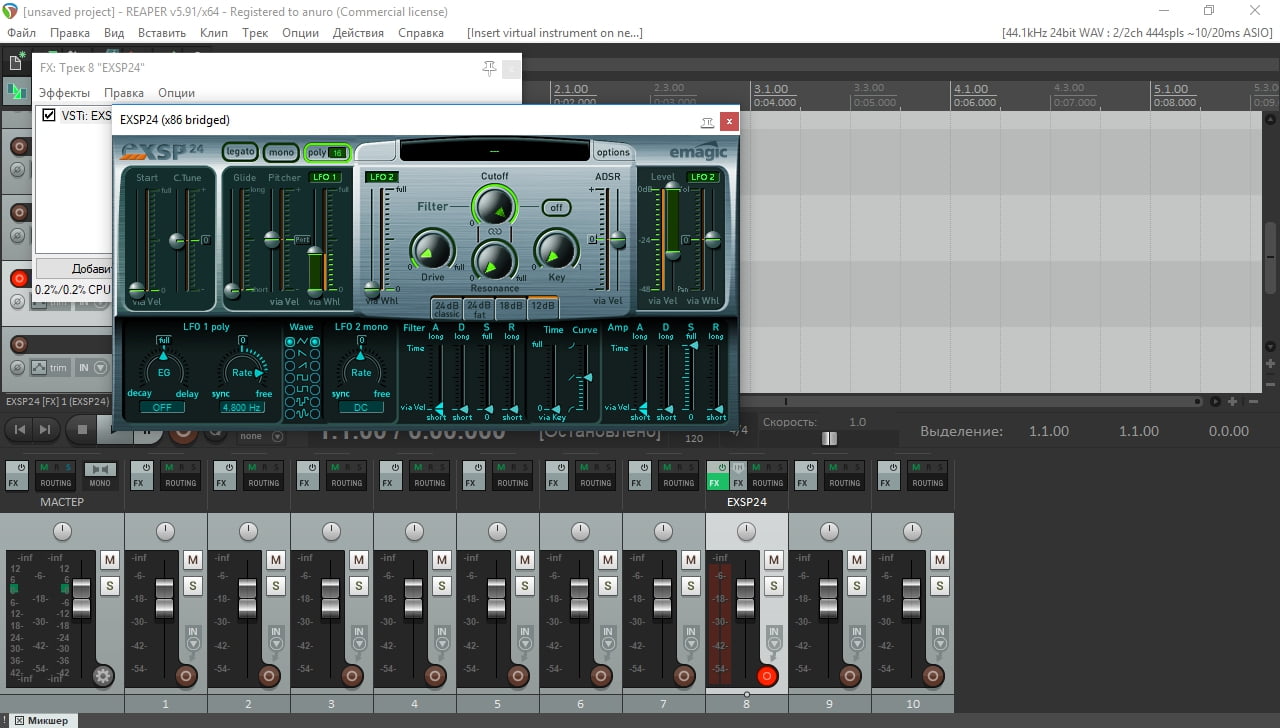The width and height of the screenshot is (1280, 728).
Task: Mute the EXSP24 track 8 with M
Action: click(774, 559)
